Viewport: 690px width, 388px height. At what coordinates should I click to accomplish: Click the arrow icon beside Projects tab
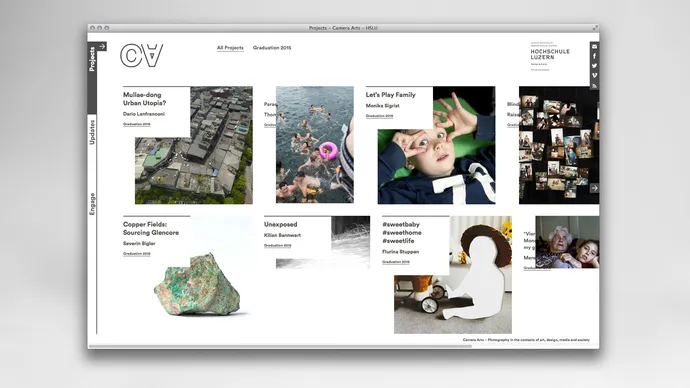click(x=102, y=46)
